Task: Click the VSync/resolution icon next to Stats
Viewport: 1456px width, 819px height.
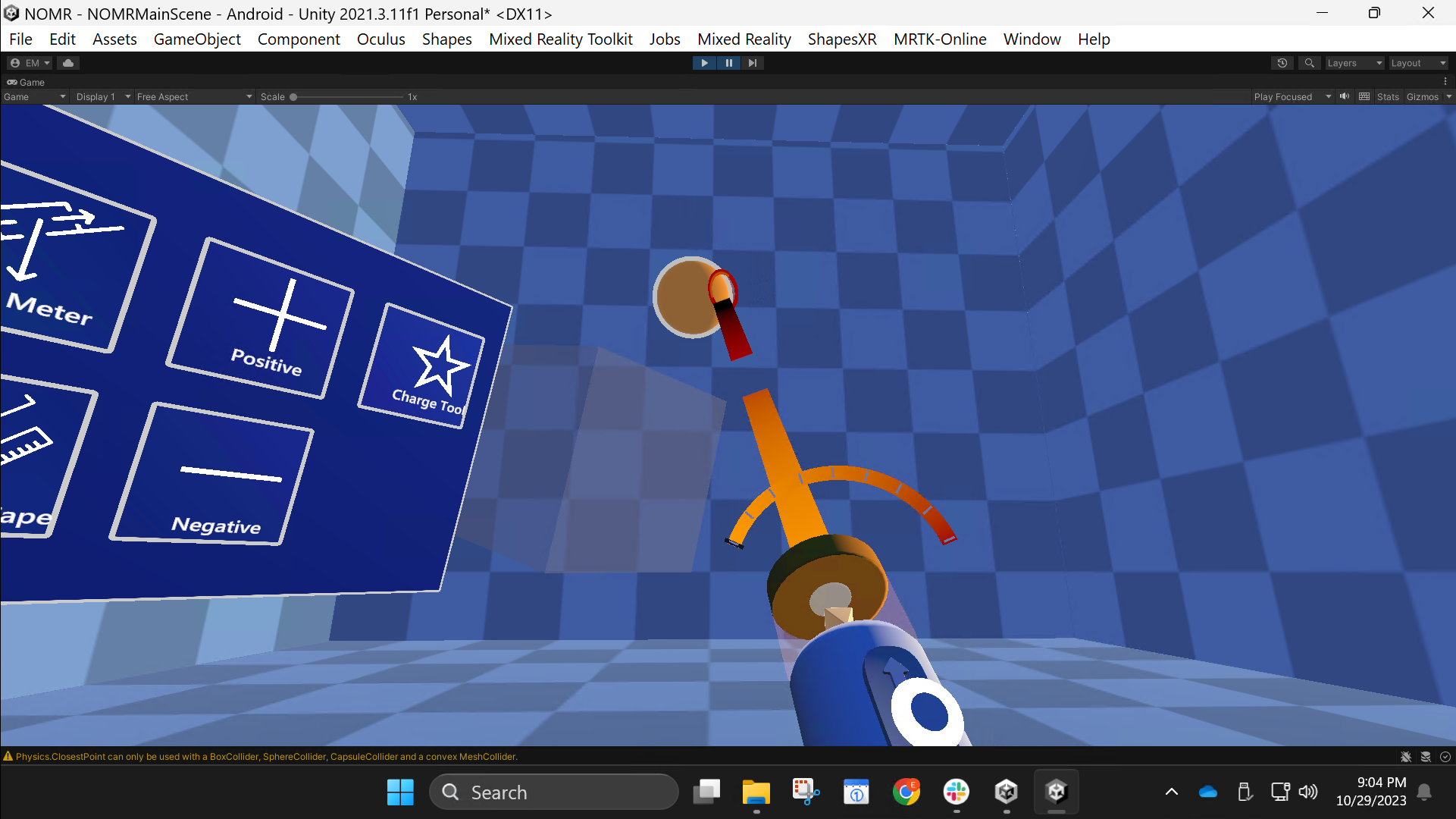Action: [x=1364, y=96]
